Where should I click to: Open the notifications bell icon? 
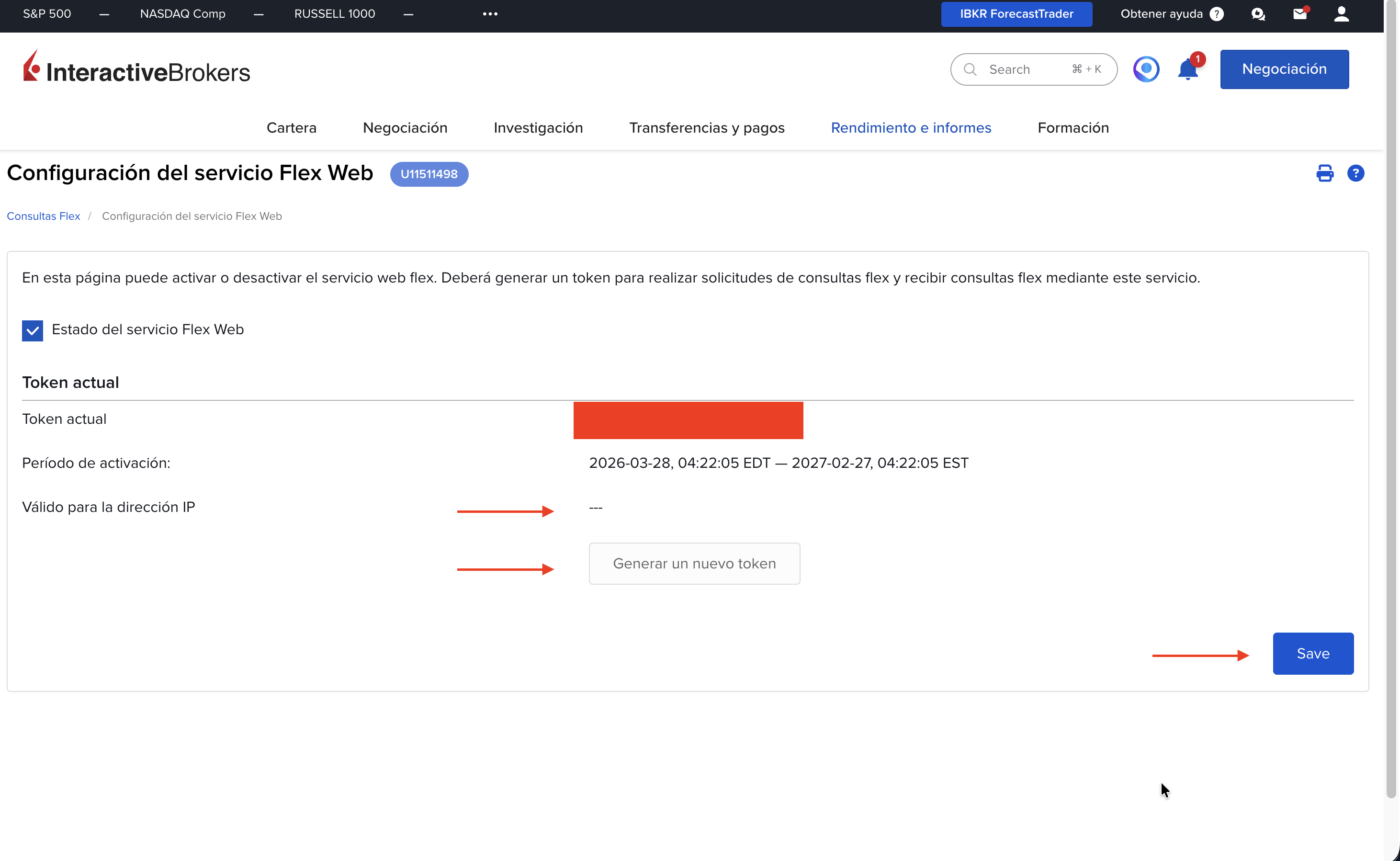1188,69
